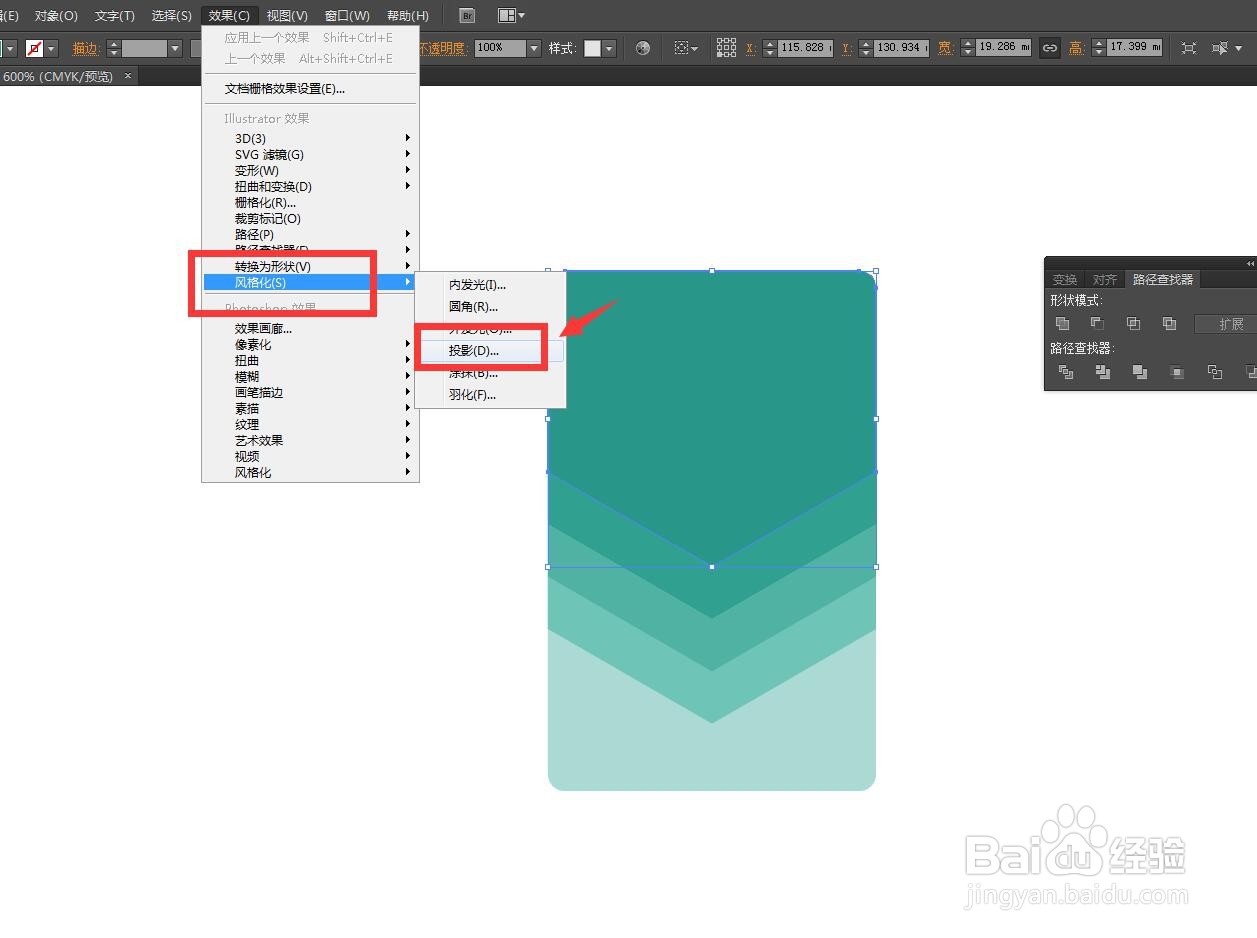Choose 投影(D)... drop shadow in submenu
The image size is (1257, 938).
(490, 351)
